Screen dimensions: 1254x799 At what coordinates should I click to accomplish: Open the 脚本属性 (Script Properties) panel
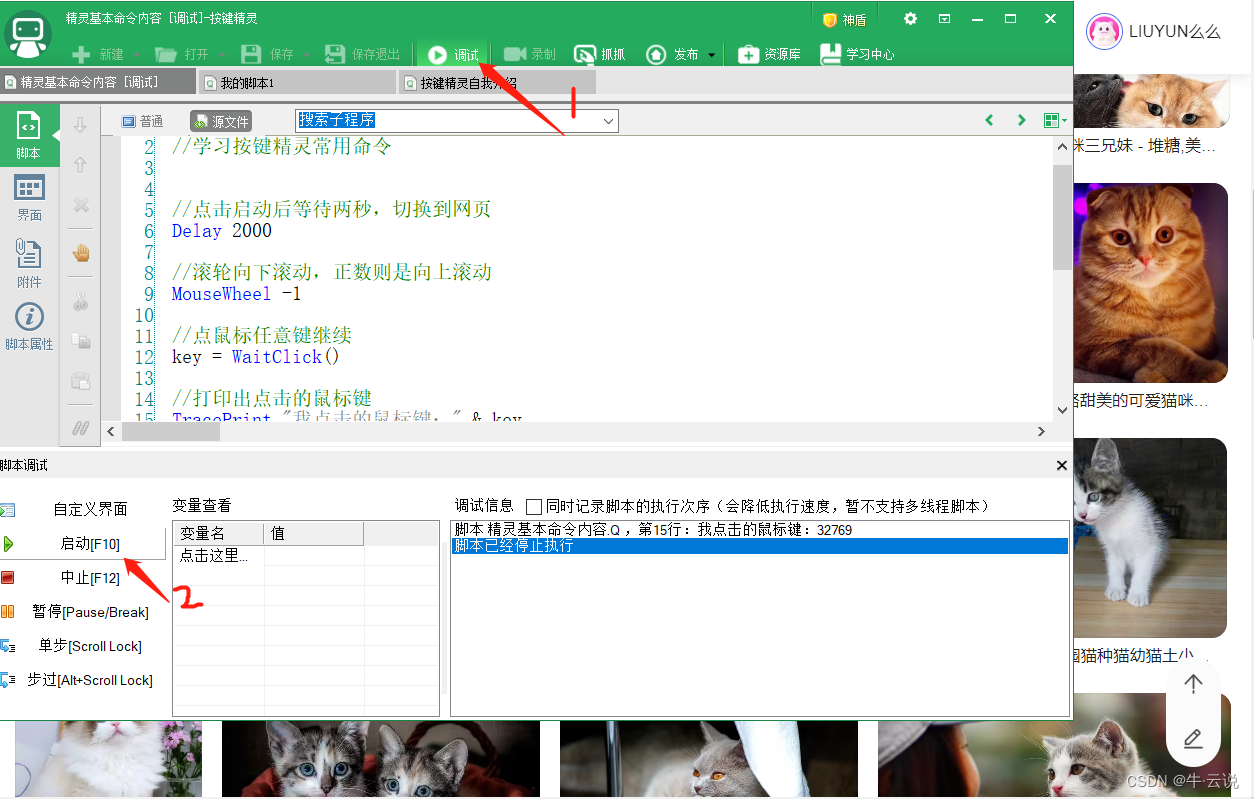pyautogui.click(x=29, y=328)
